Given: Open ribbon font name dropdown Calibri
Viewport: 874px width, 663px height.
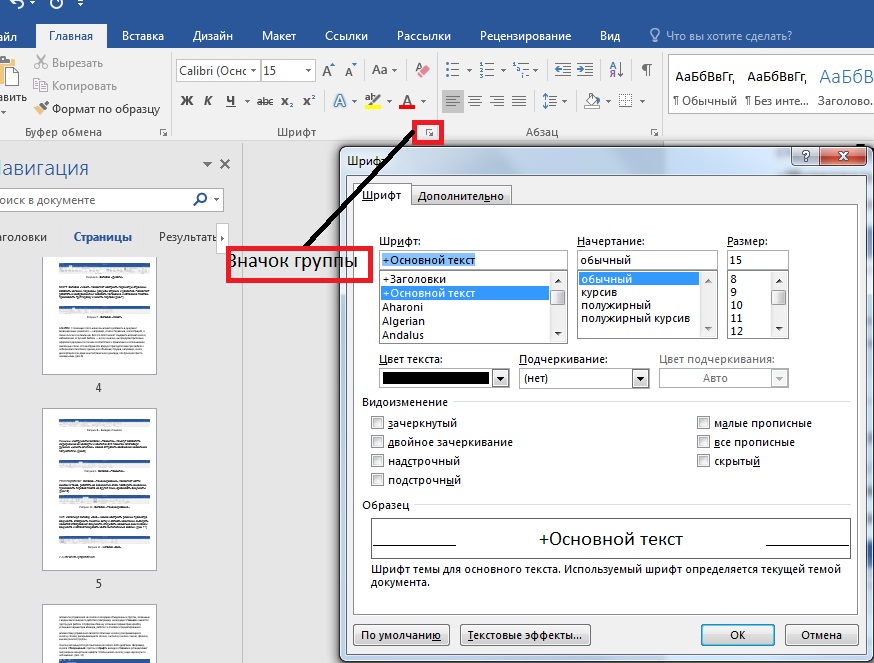Looking at the screenshot, I should [253, 71].
